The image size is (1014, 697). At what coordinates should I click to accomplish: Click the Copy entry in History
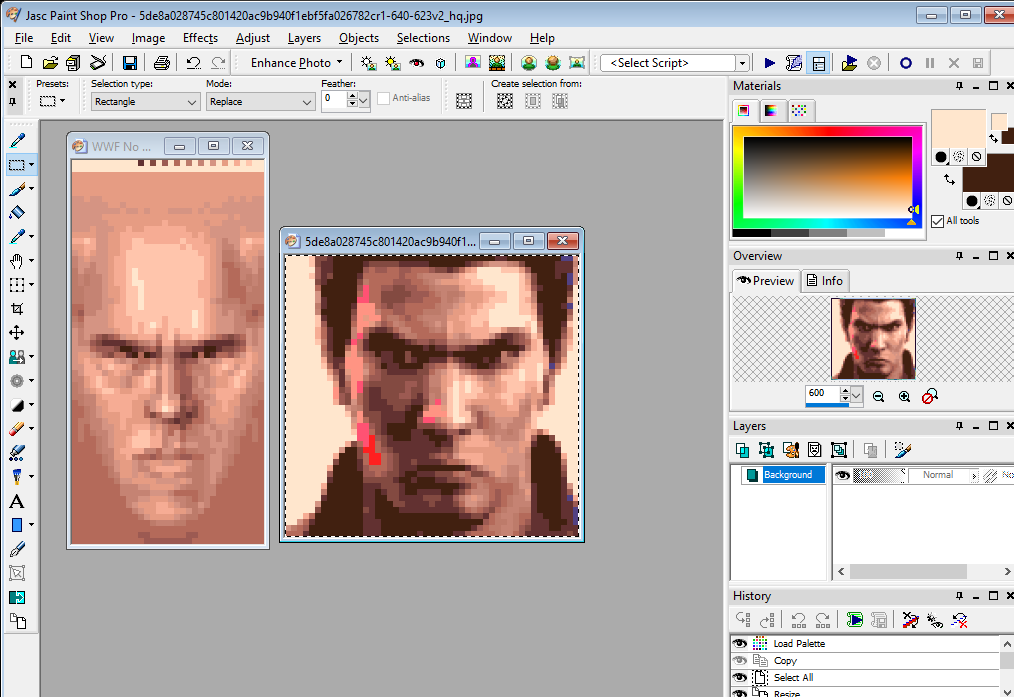(785, 661)
